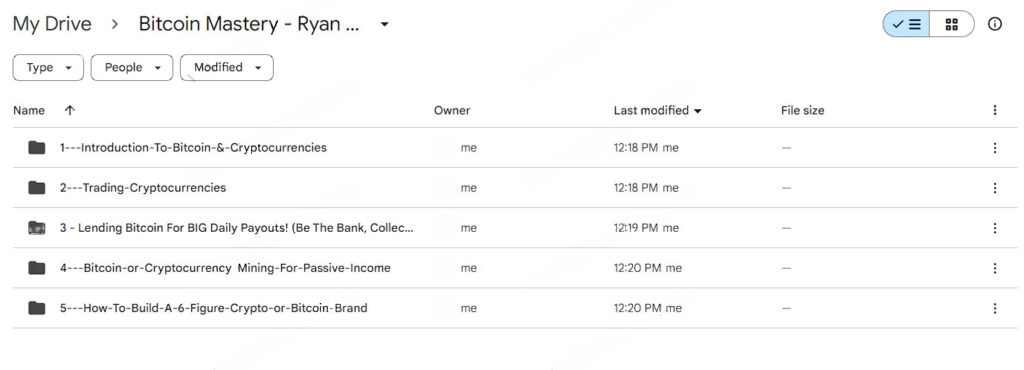The image size is (1024, 370).
Task: Open the column header more options menu
Action: (x=995, y=110)
